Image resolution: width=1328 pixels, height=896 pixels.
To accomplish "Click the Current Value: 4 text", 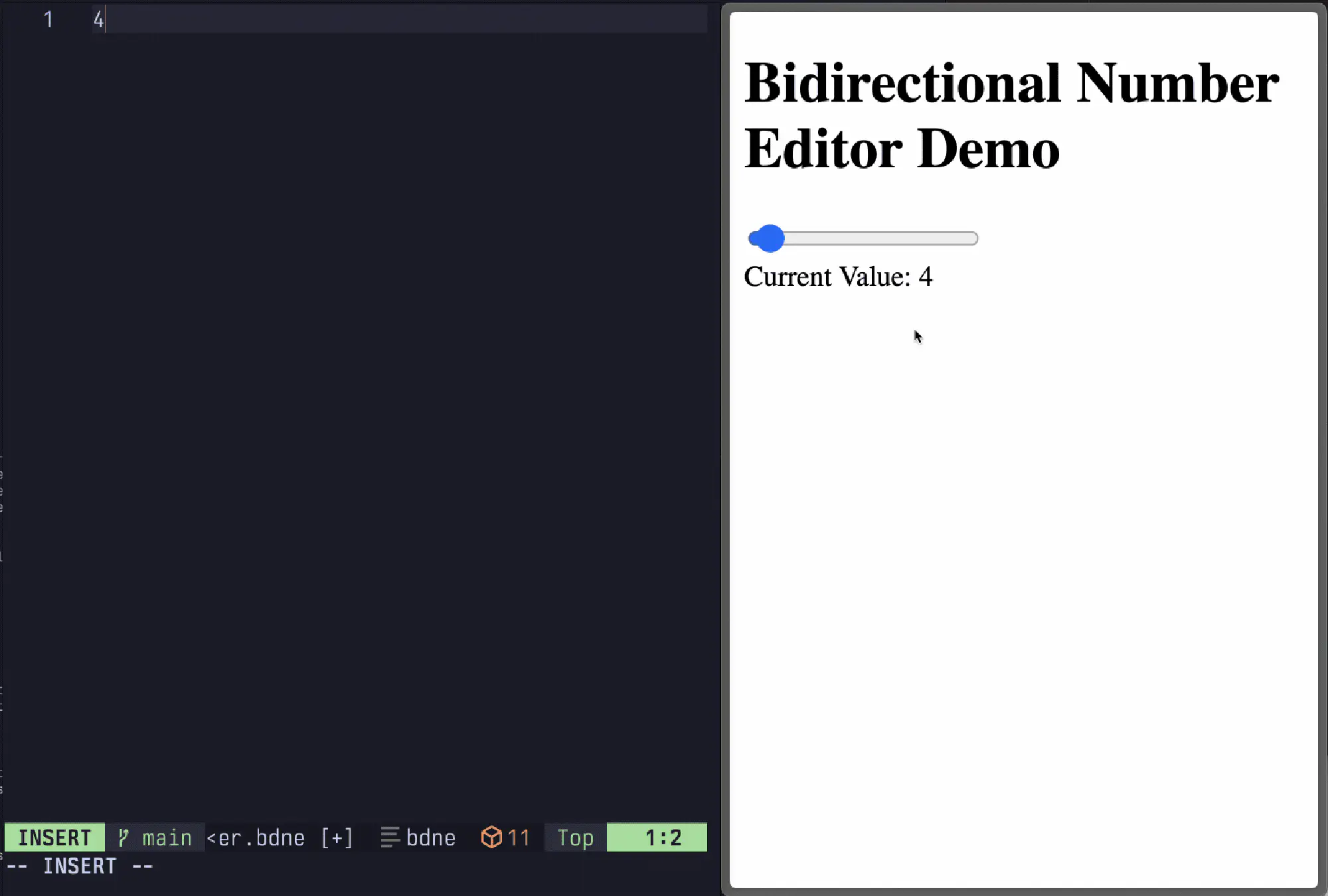I will pos(839,277).
